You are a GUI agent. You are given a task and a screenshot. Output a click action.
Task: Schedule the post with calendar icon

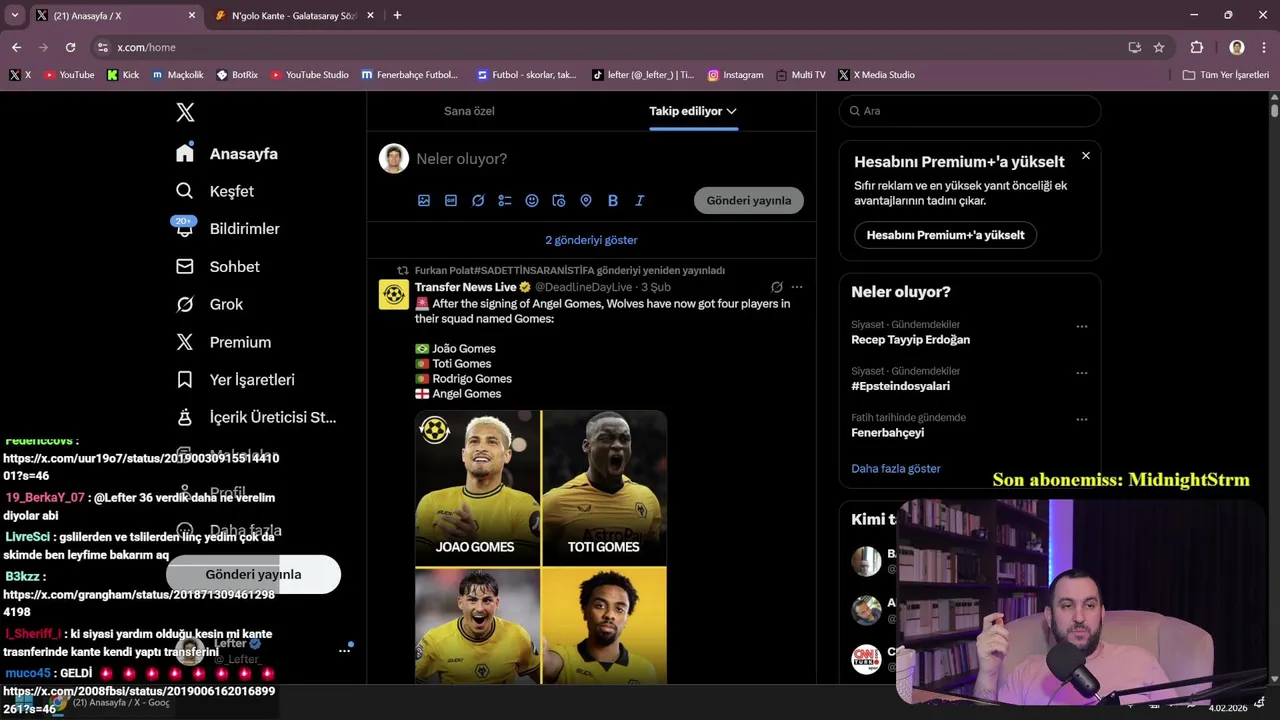[x=559, y=201]
